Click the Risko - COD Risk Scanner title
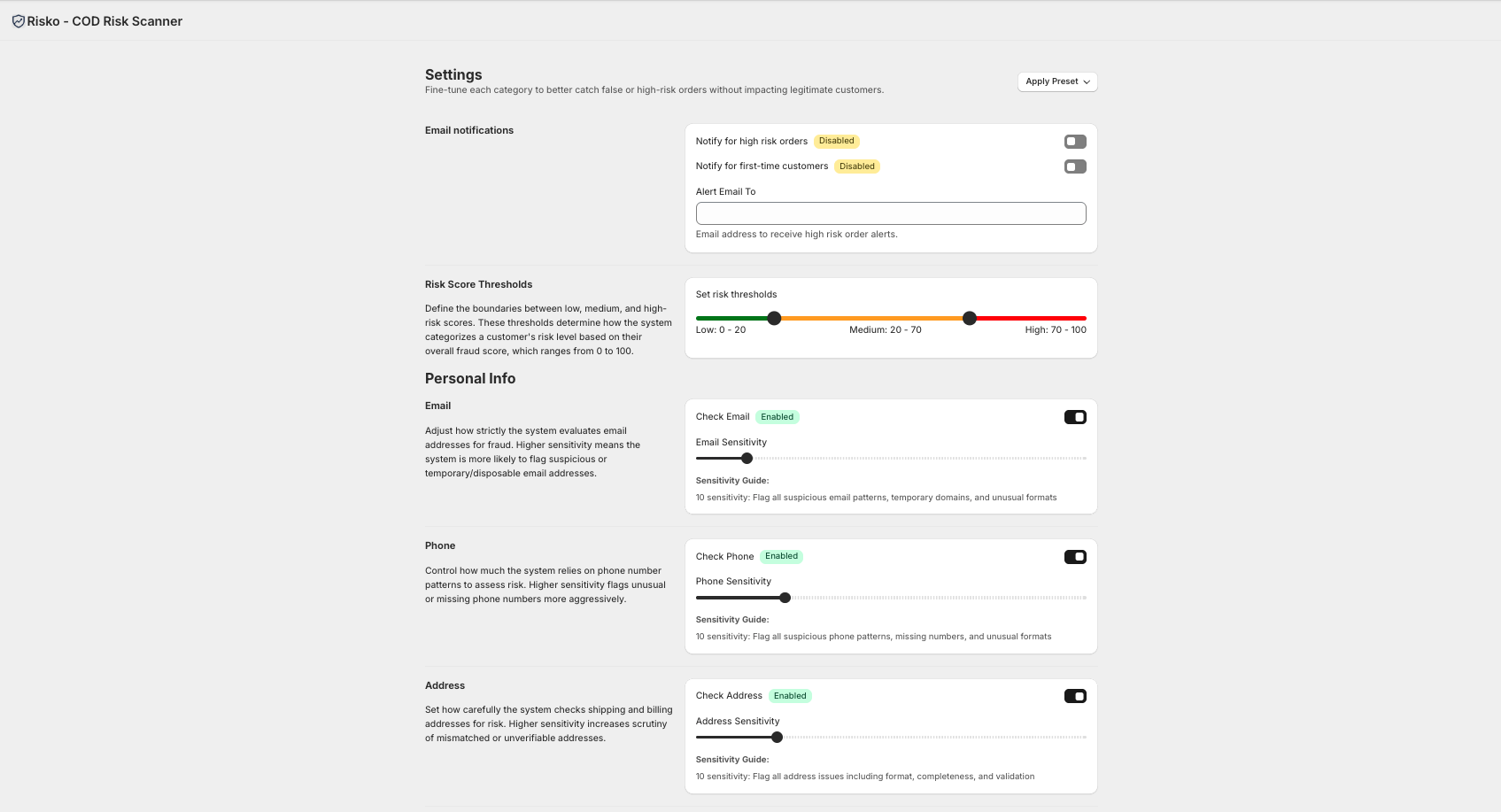1501x812 pixels. (104, 21)
